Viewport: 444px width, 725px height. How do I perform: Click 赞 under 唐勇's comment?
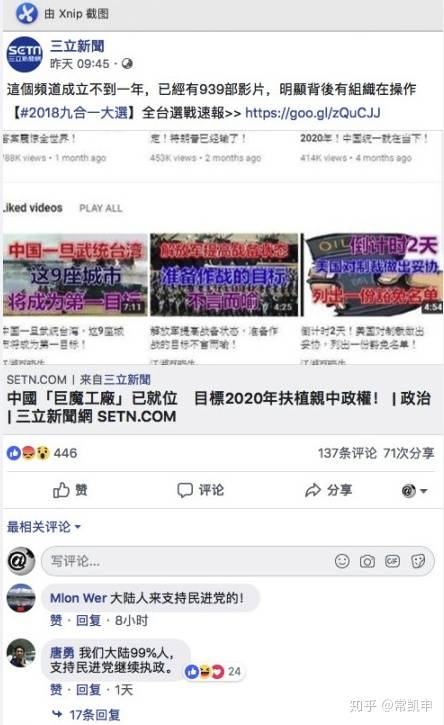(x=56, y=689)
